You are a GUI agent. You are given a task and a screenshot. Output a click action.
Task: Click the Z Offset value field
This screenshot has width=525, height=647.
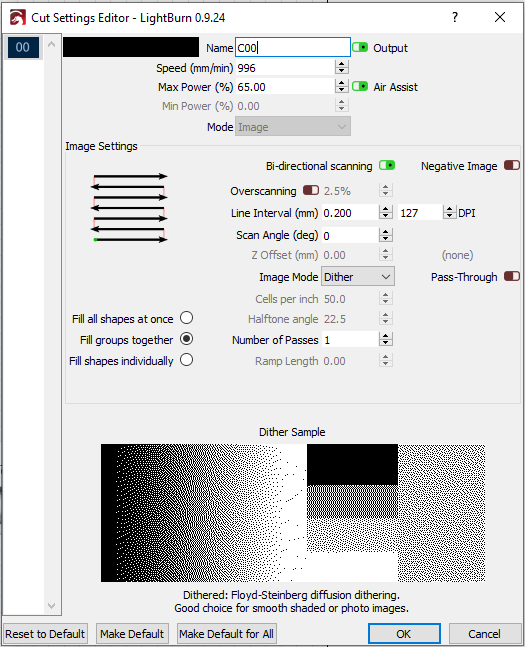[350, 255]
